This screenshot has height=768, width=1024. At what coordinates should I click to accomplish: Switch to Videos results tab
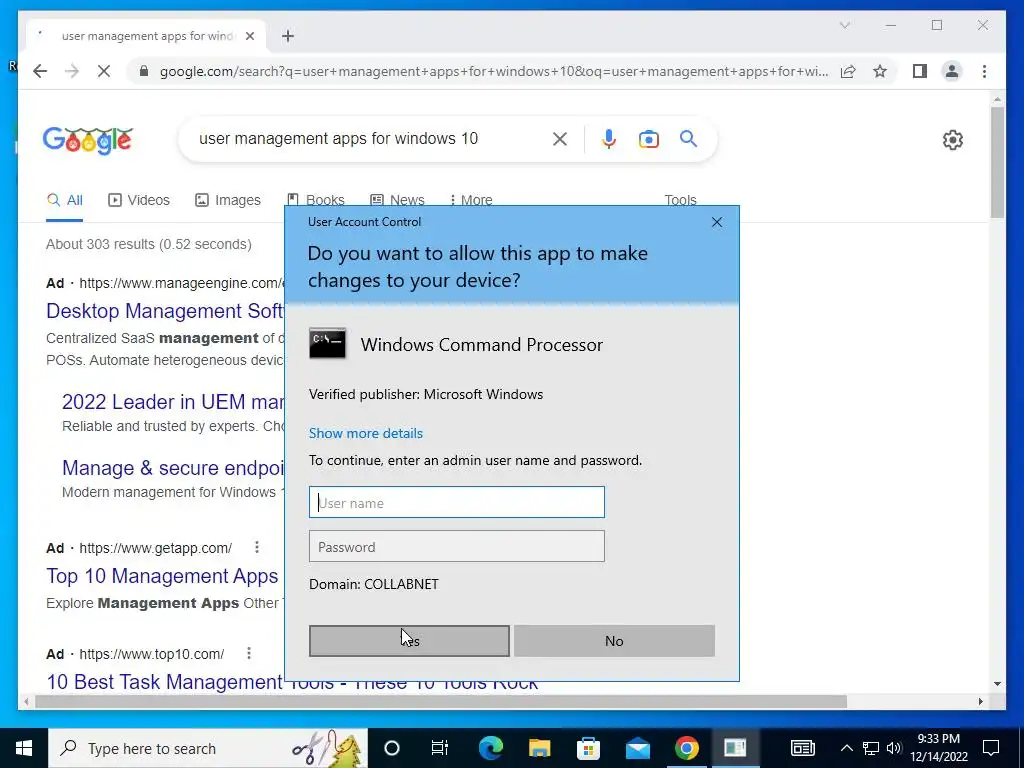[x=138, y=200]
